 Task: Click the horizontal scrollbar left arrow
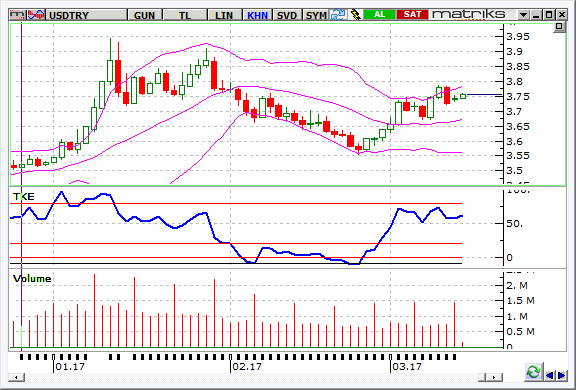(x=17, y=377)
